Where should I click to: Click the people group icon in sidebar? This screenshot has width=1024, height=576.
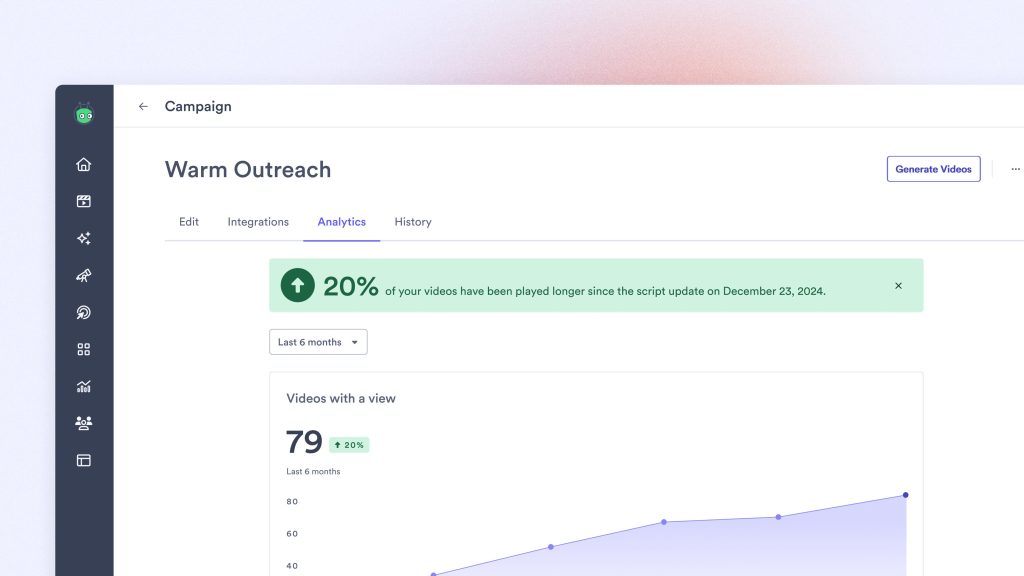(x=84, y=423)
